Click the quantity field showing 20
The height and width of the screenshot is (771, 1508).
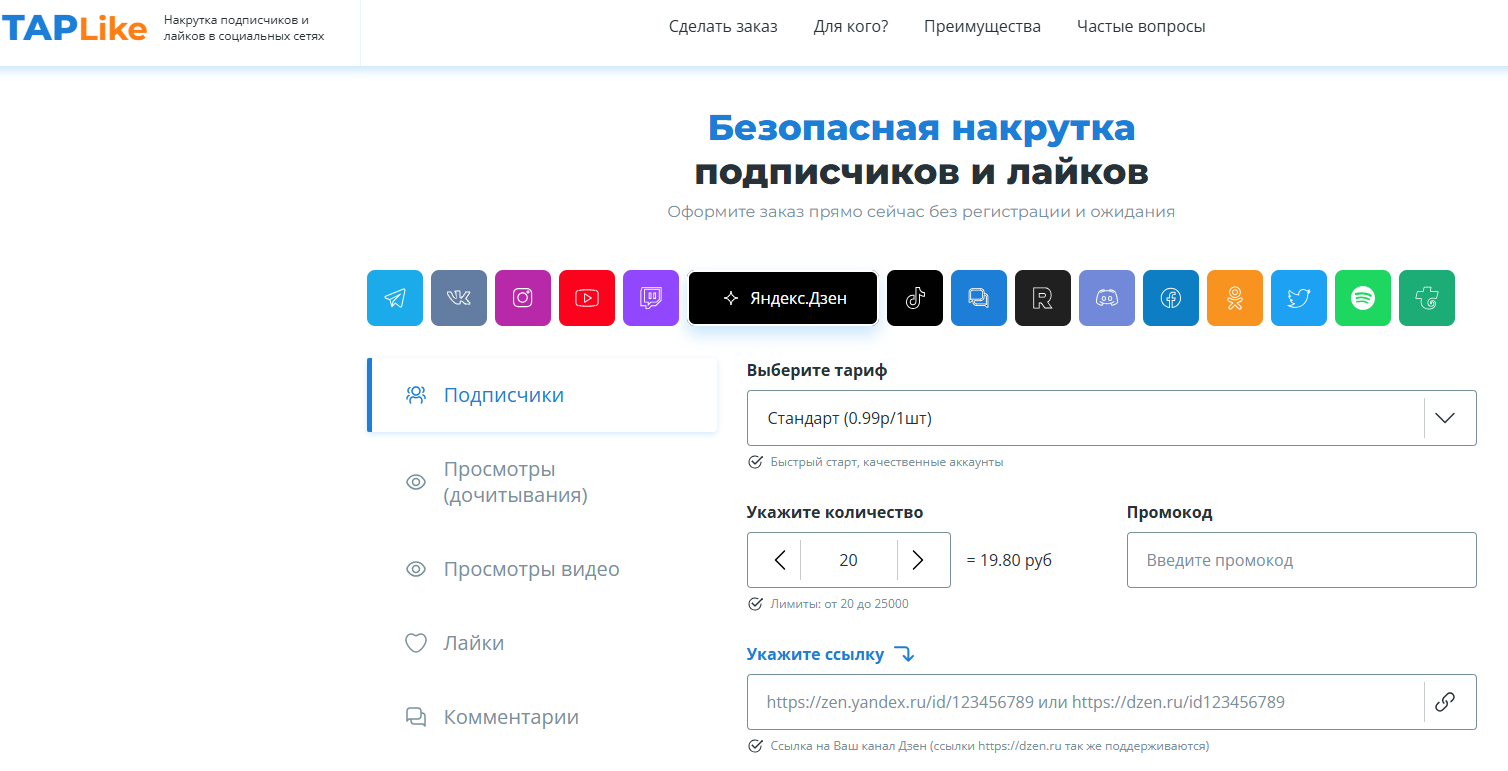pos(849,560)
